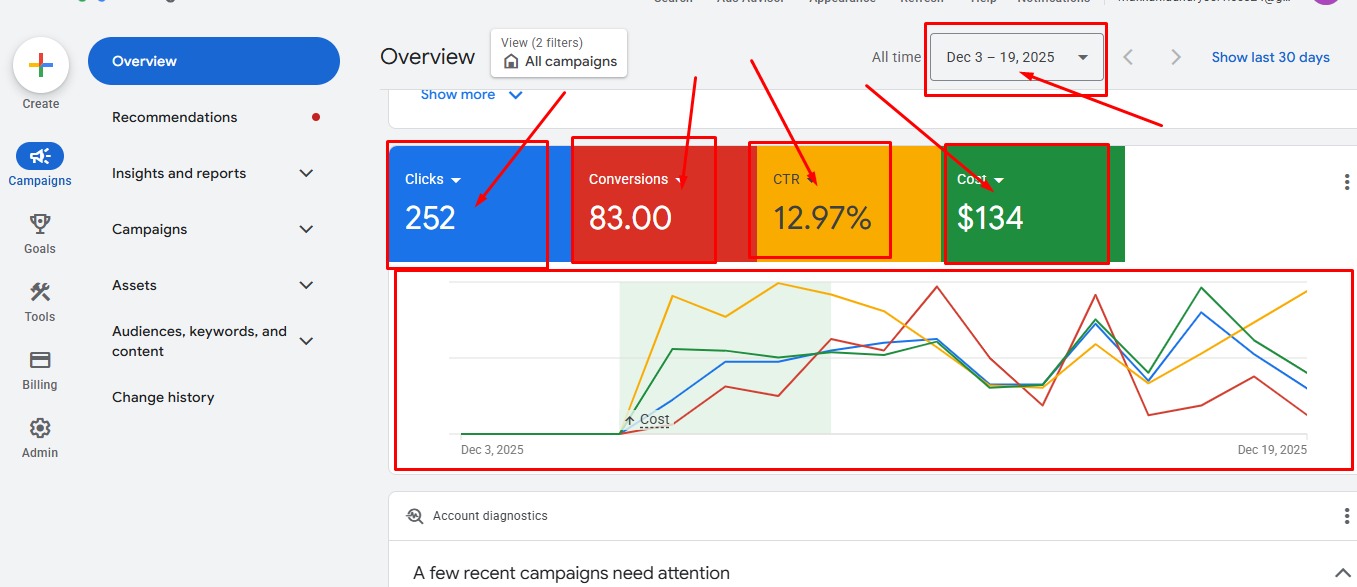Go to next date range arrow
1357x587 pixels.
click(1176, 58)
